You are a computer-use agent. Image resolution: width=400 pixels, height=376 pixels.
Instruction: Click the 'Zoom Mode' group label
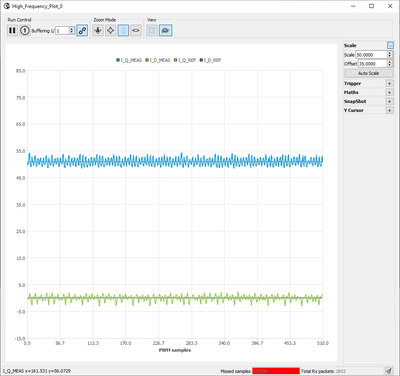(105, 20)
